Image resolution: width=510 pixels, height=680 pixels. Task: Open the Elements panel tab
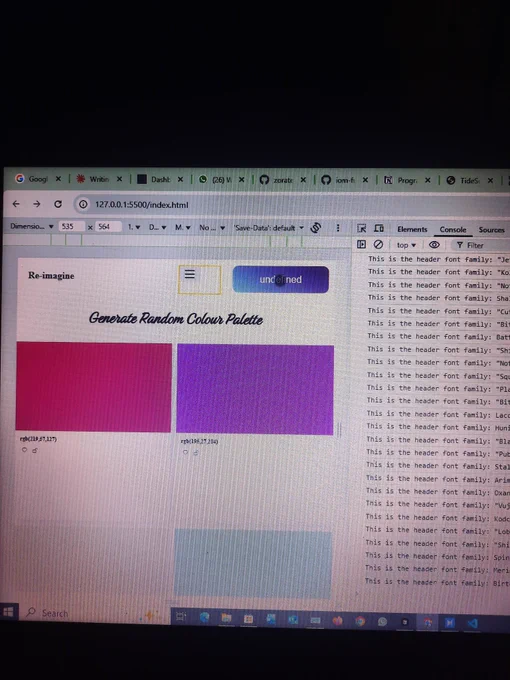[x=412, y=229]
